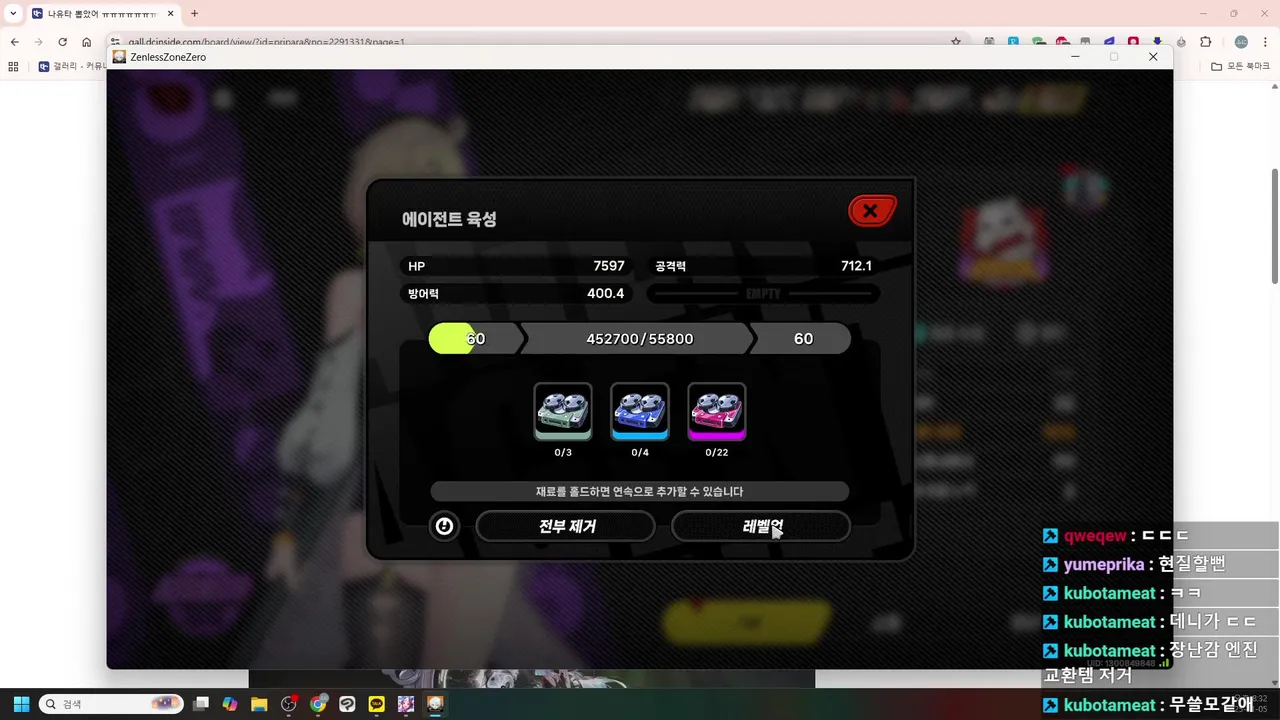Close the 나유타 뽑았어 browser tab

point(170,14)
